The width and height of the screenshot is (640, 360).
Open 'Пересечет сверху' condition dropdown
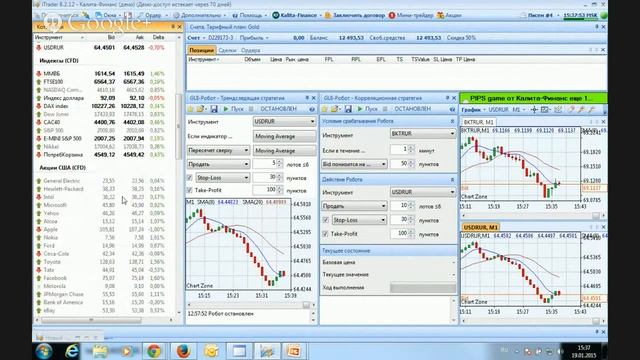[x=218, y=151]
